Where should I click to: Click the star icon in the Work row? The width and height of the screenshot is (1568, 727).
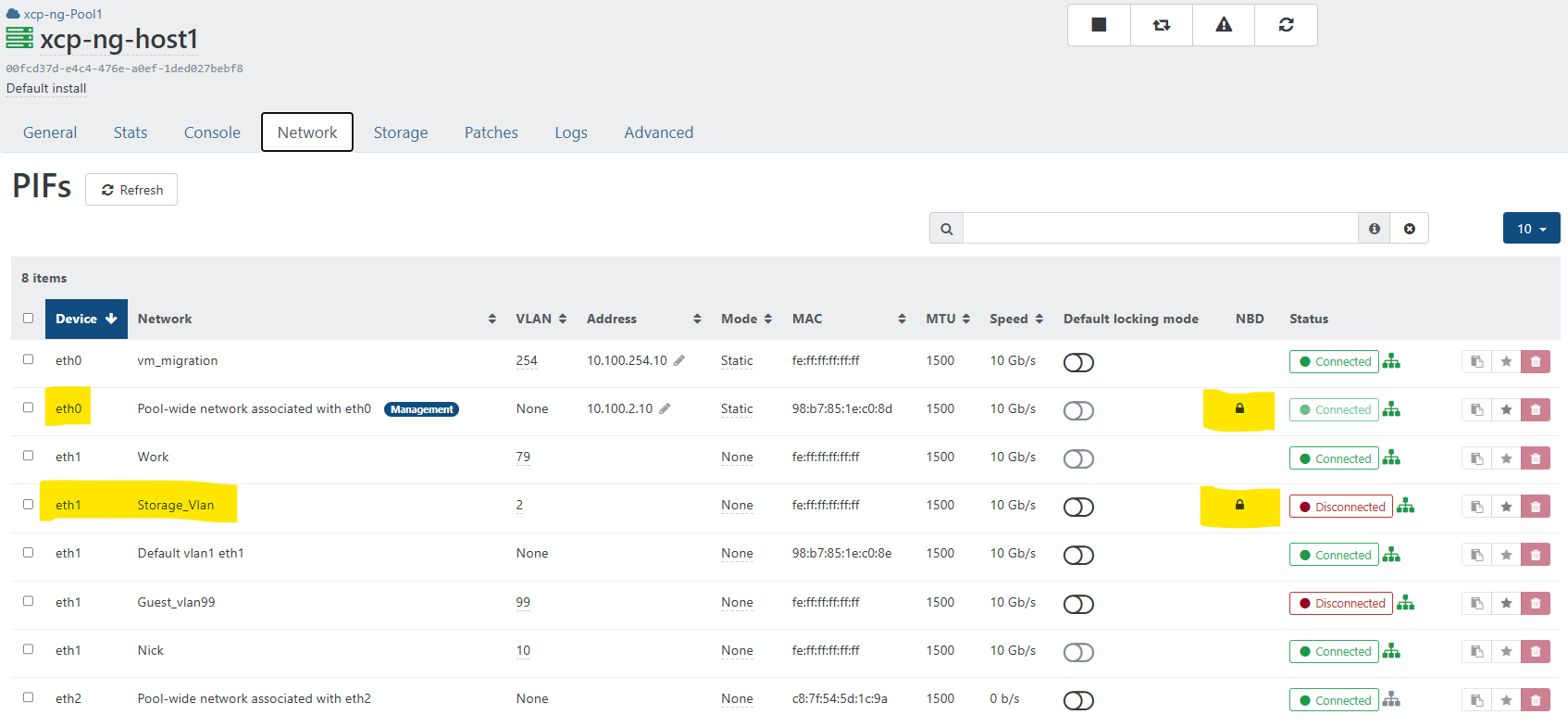1506,458
